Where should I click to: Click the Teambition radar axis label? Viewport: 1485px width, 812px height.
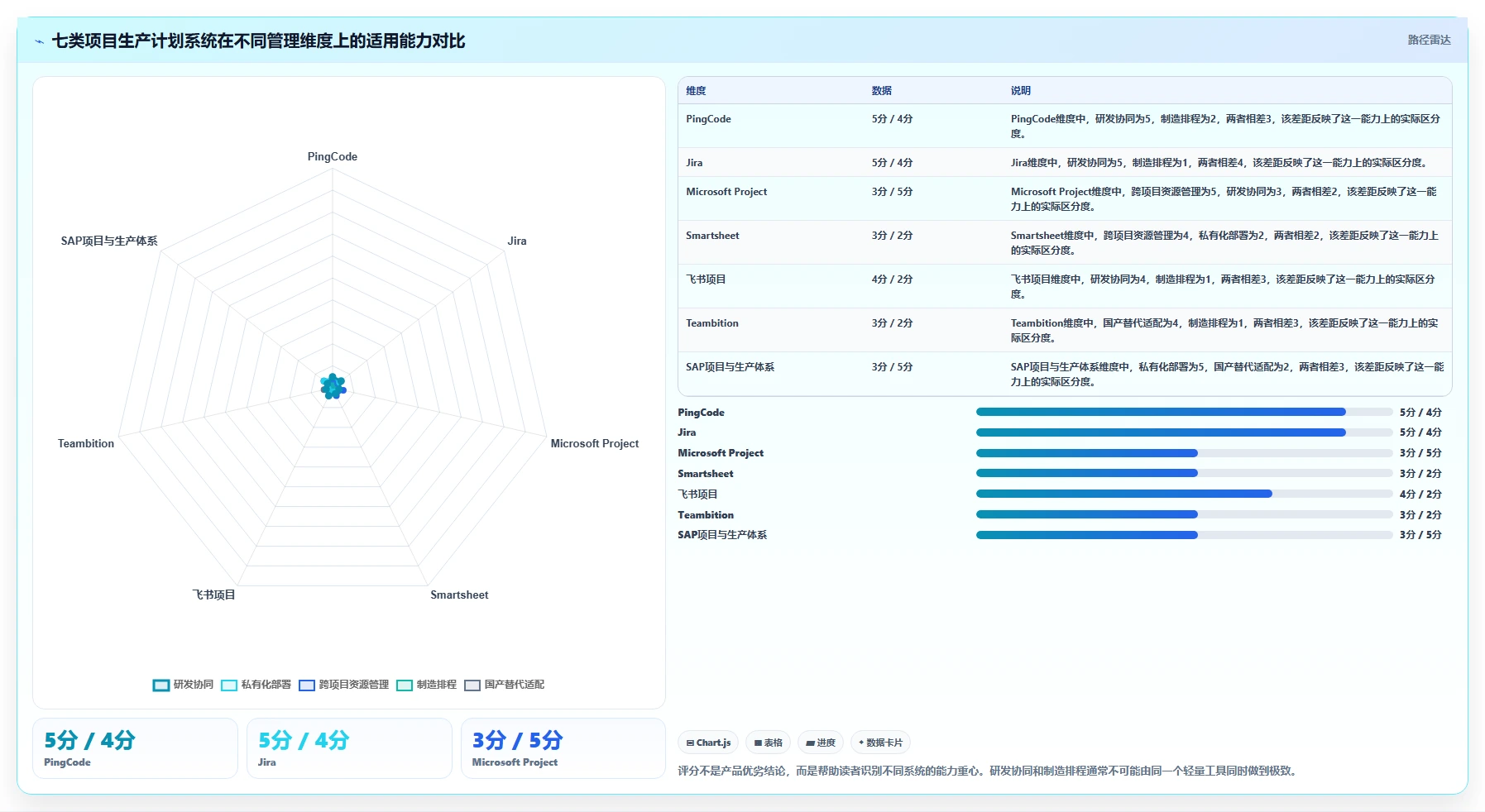pos(86,443)
